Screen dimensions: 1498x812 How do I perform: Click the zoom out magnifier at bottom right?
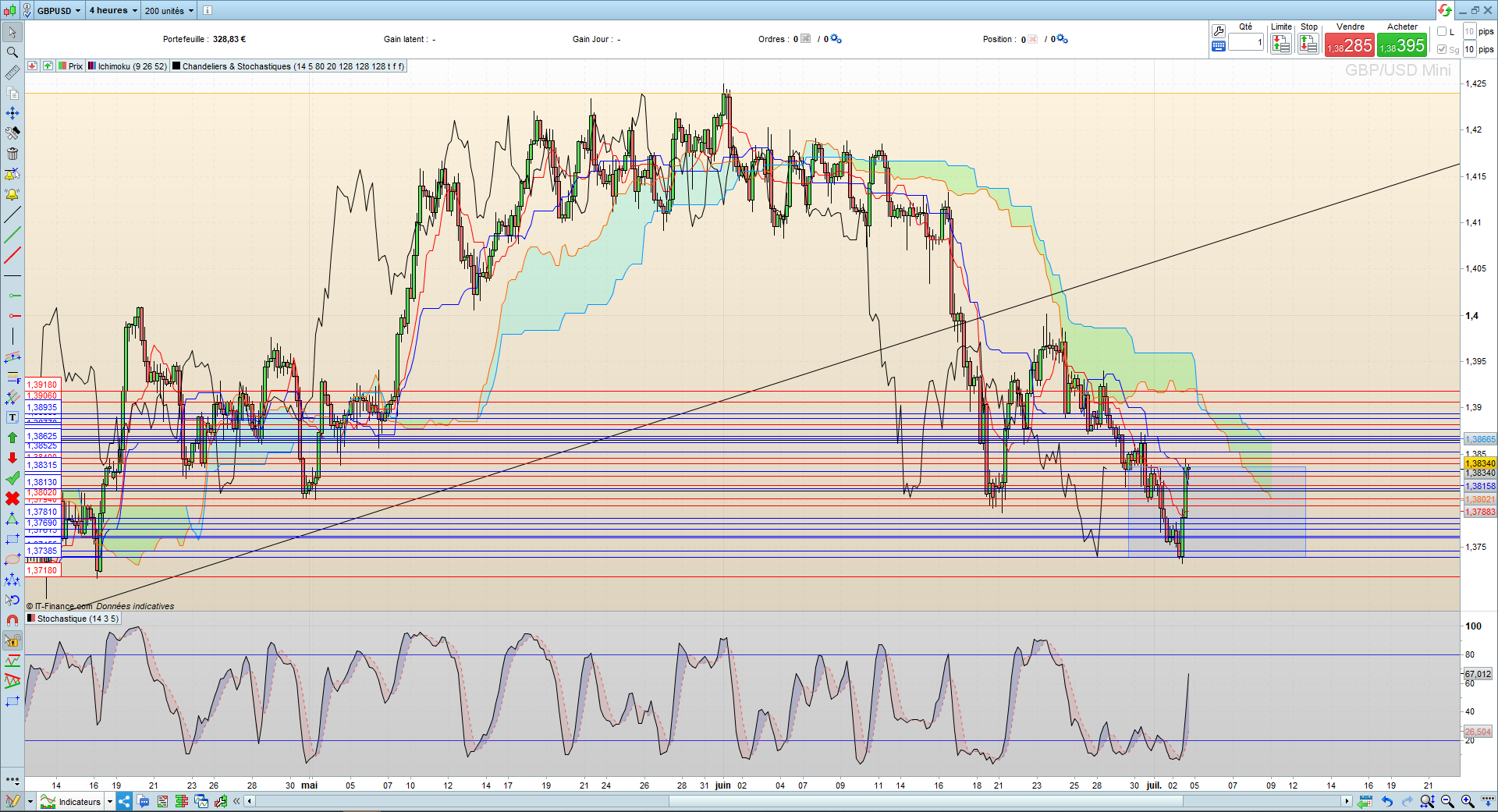point(1448,801)
